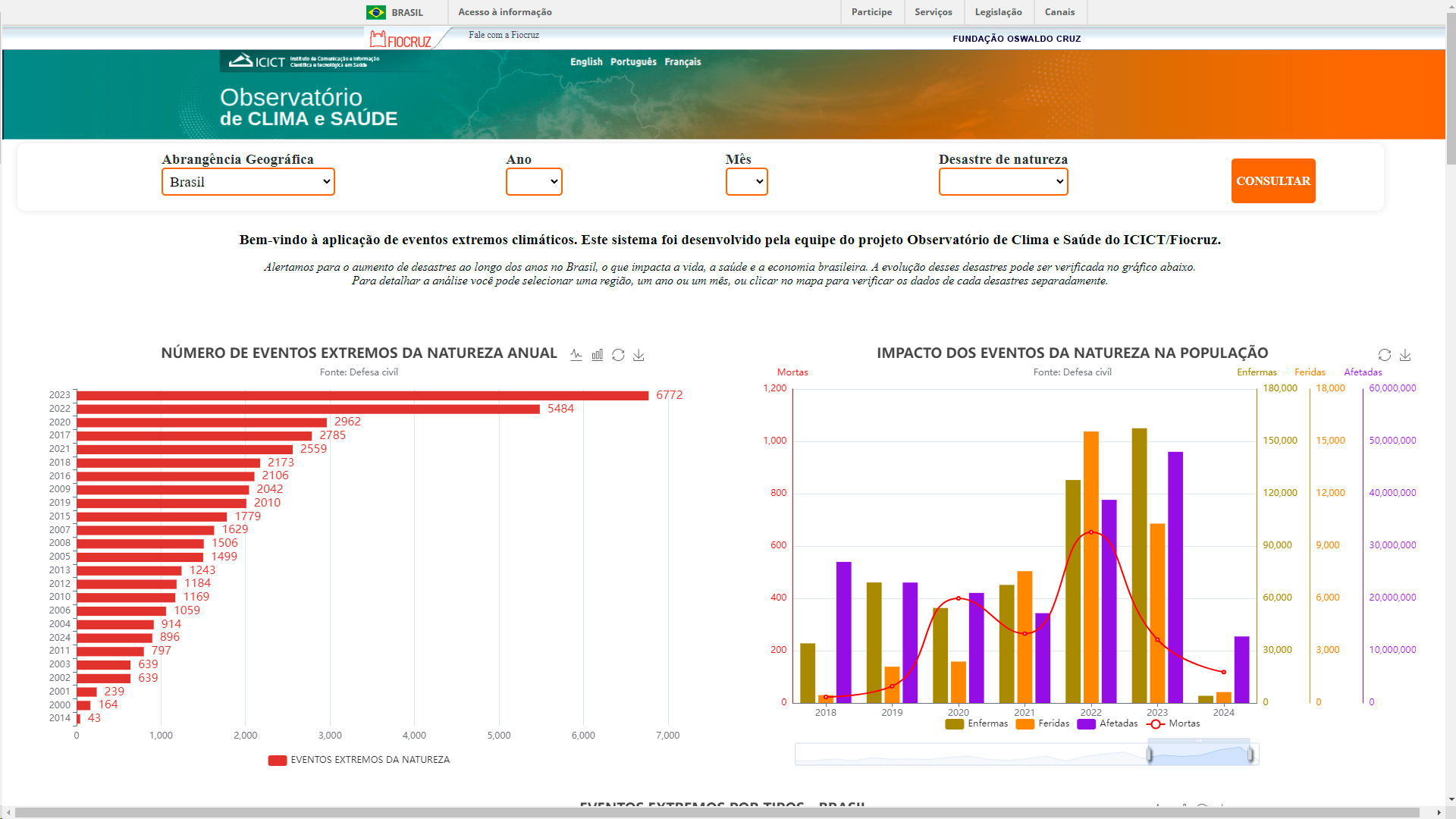This screenshot has width=1456, height=819.
Task: Click the 2024 bar with 896 events
Action: [x=115, y=638]
